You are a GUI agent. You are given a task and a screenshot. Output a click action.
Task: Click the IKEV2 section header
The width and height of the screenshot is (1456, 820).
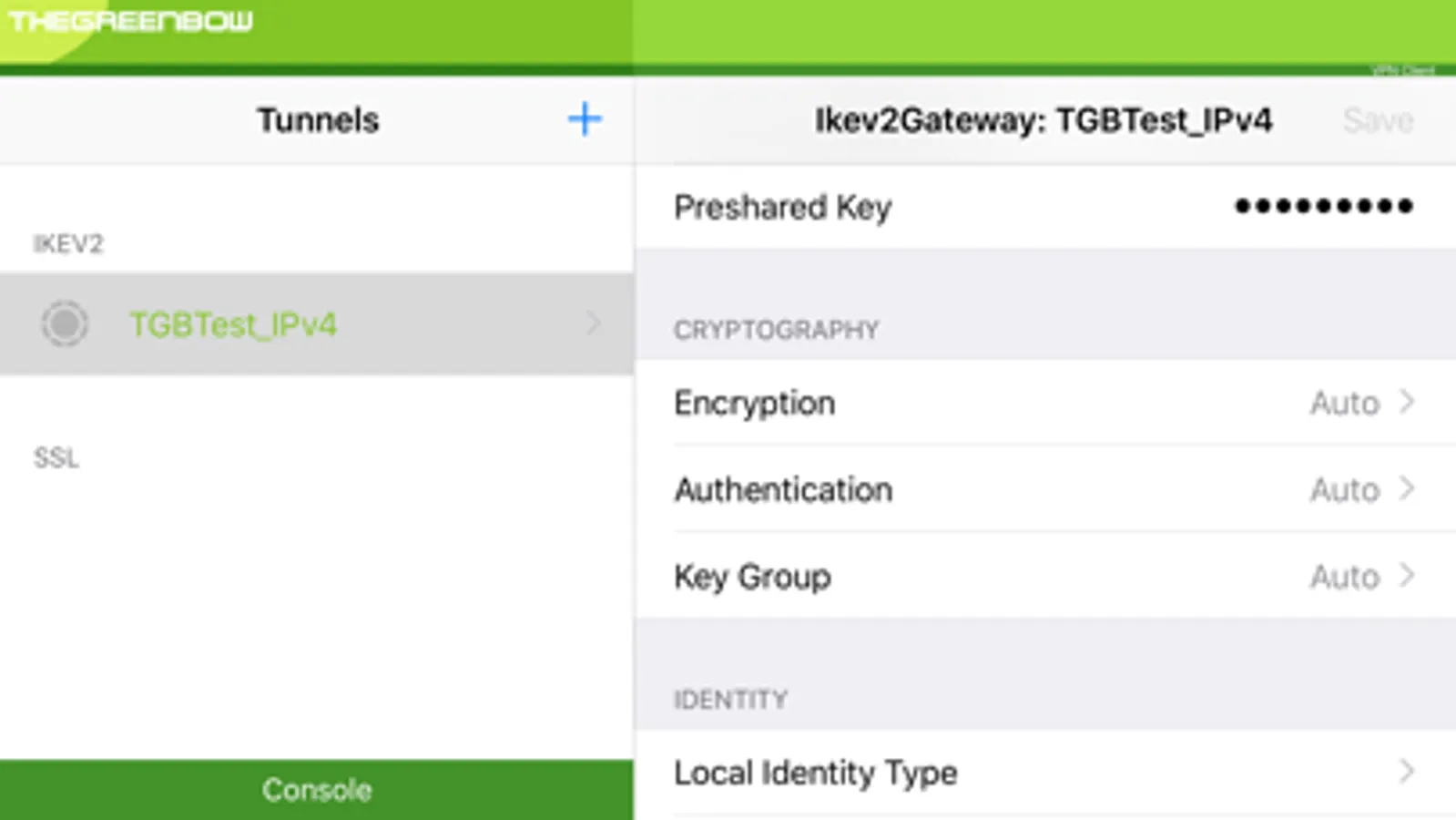(68, 243)
